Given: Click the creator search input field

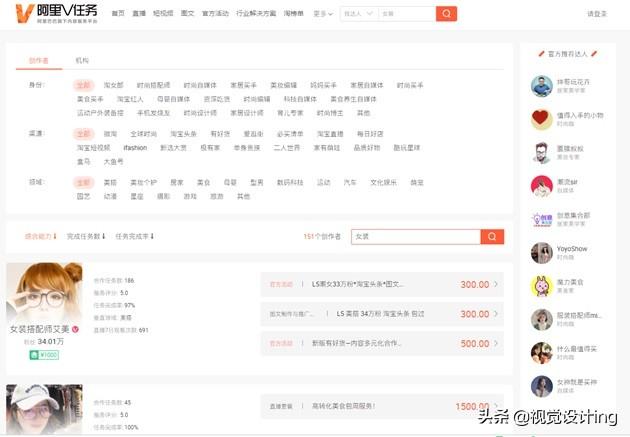Looking at the screenshot, I should point(416,237).
